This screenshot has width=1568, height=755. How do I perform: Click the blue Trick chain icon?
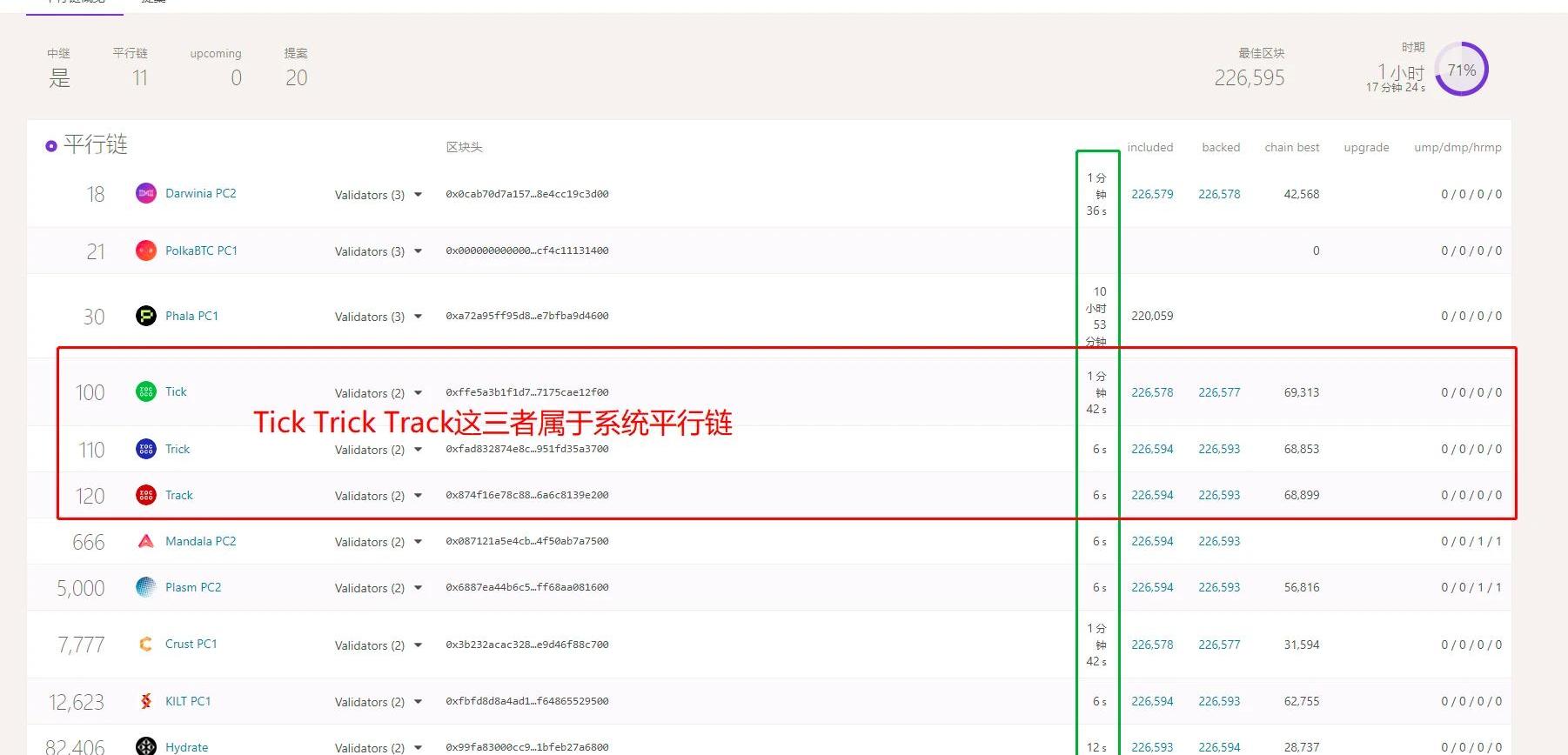145,449
